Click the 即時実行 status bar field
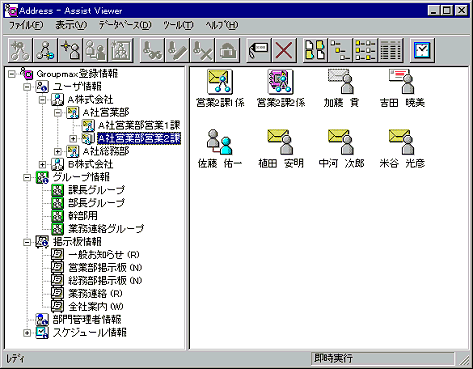The image size is (473, 369). (x=383, y=359)
